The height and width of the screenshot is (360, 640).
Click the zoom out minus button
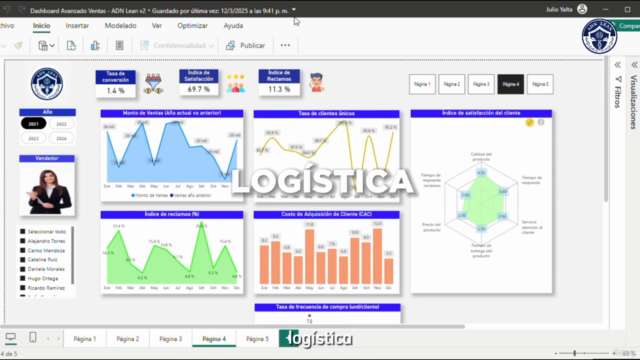(556, 353)
